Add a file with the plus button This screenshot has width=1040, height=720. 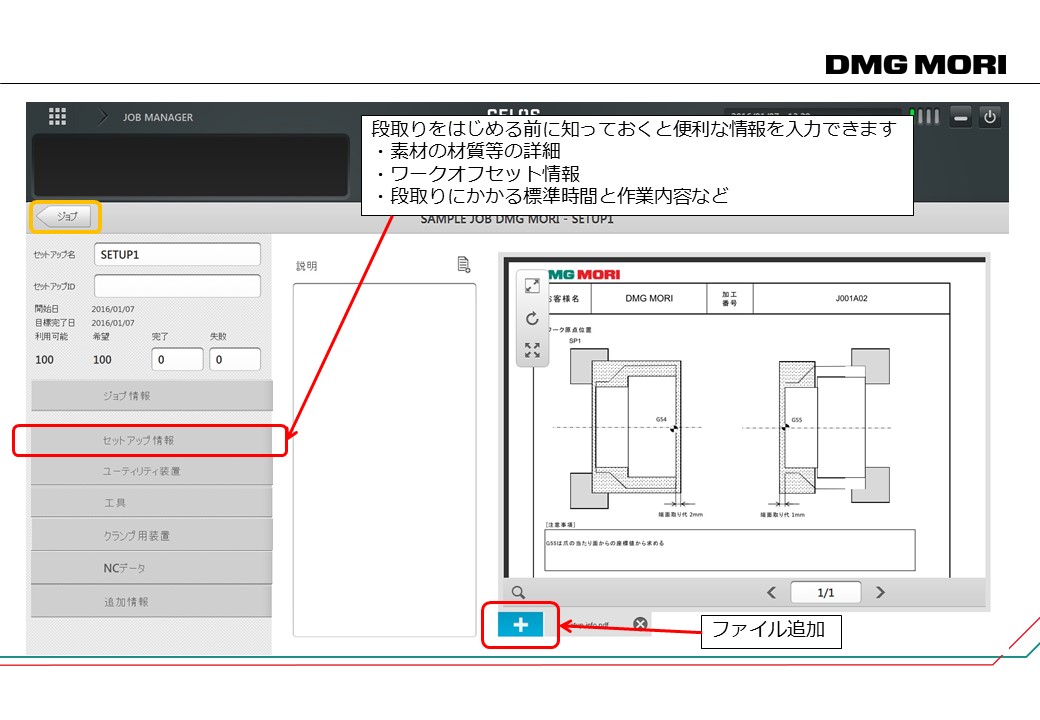tap(521, 625)
